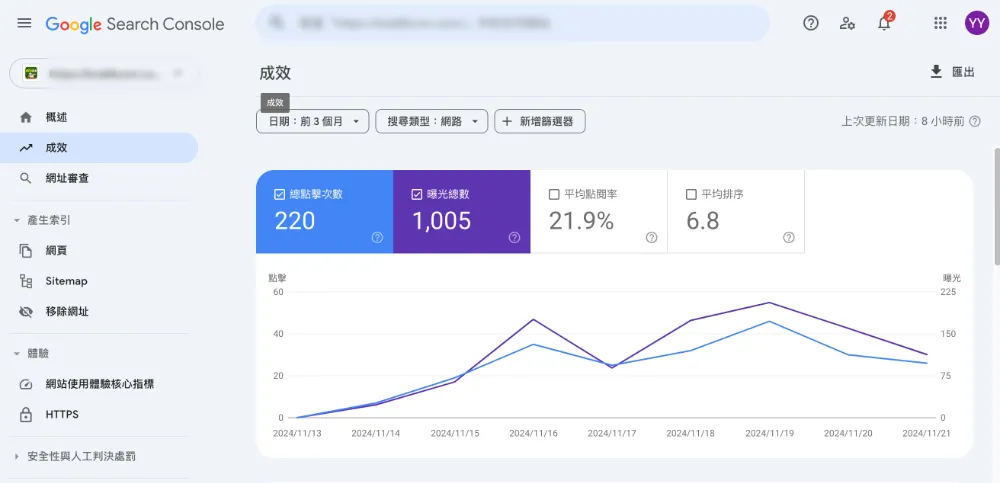Image resolution: width=1000 pixels, height=483 pixels.
Task: Click help icon on 平均排序 card
Action: click(789, 238)
